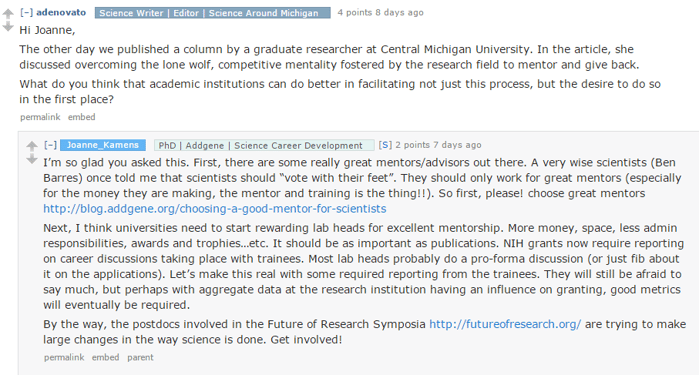Open permalink of adenovato's comment
This screenshot has height=375, width=699.
pos(40,117)
